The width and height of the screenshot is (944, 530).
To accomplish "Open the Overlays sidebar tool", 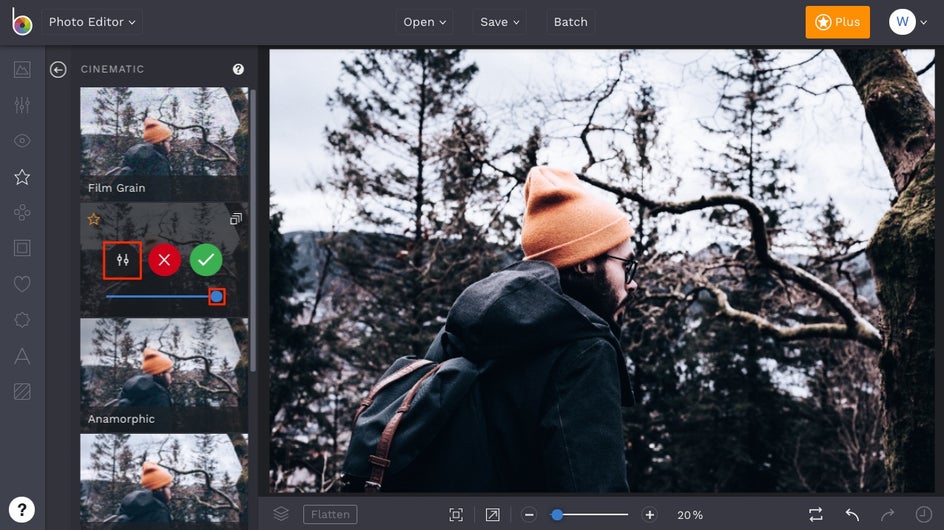I will pos(22,320).
